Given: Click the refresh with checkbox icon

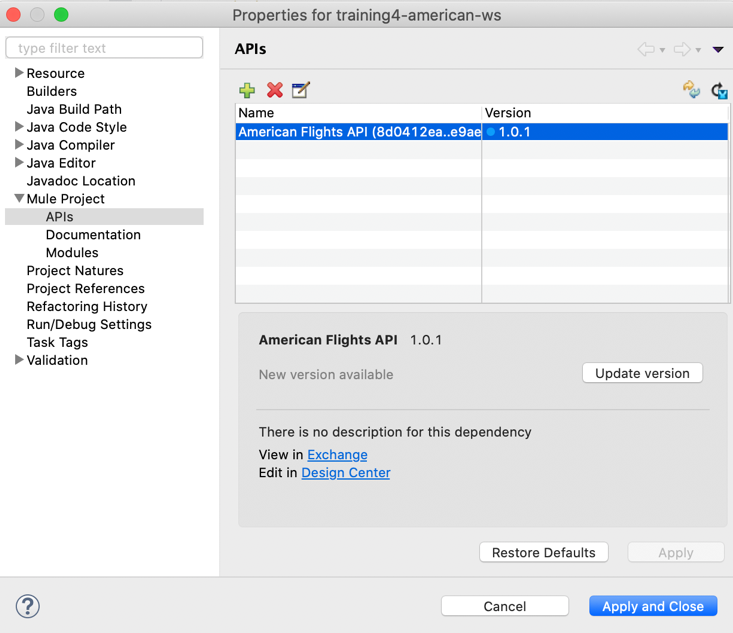Looking at the screenshot, I should pos(719,90).
